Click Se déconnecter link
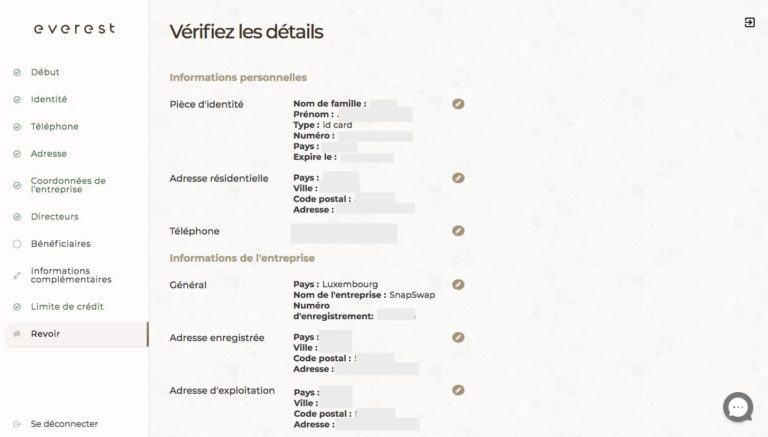768x437 pixels. [x=64, y=423]
